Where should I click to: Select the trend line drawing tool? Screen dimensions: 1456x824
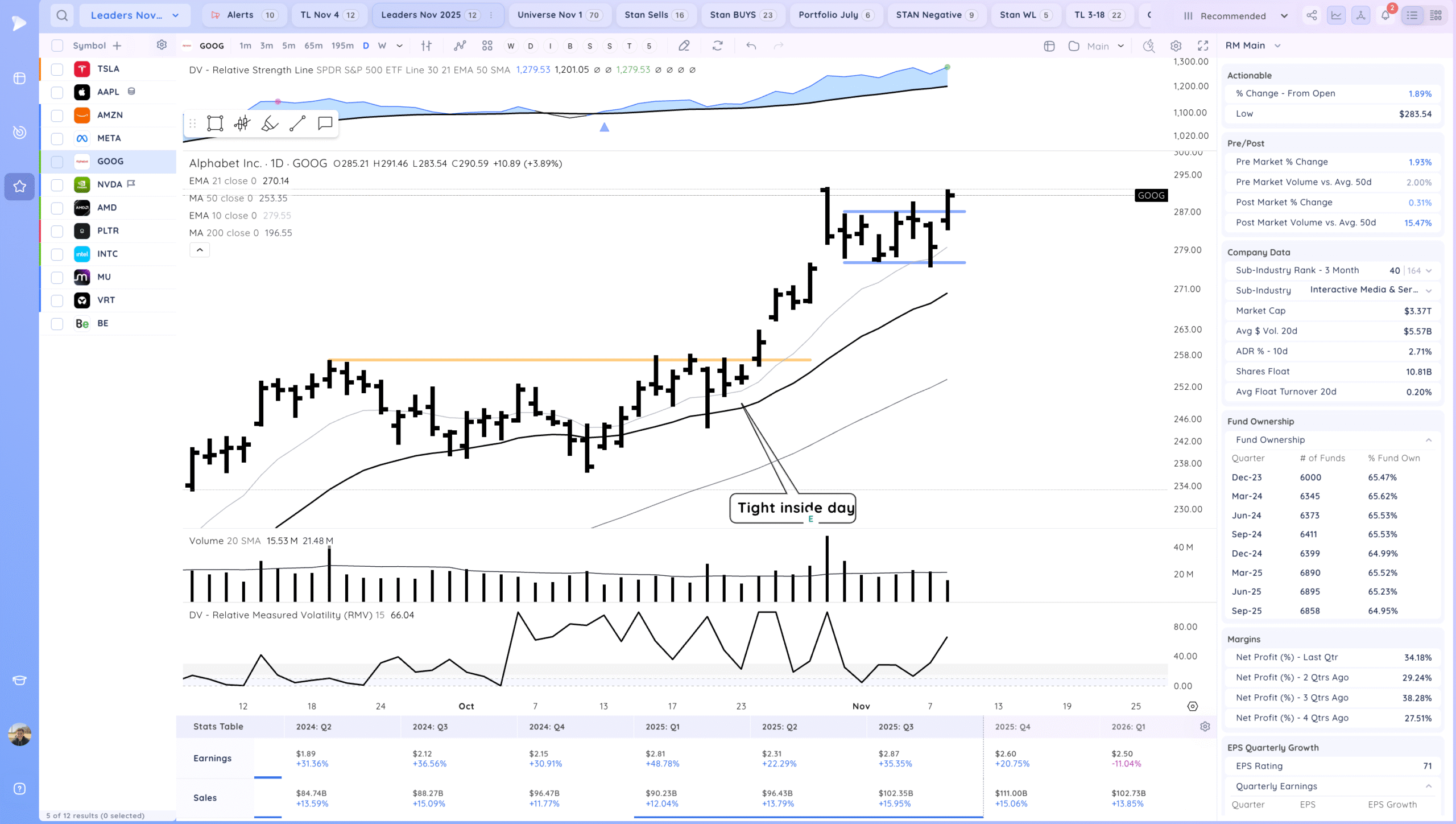297,123
